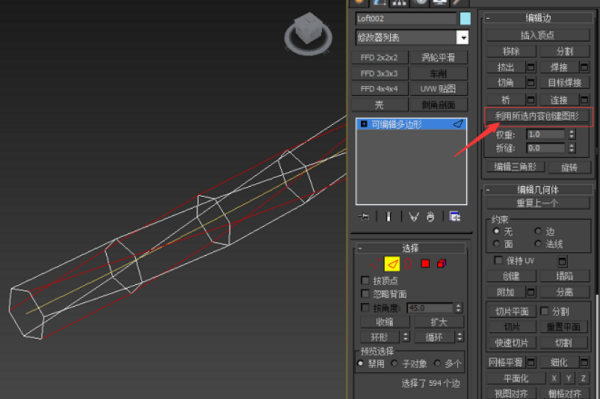This screenshot has height=399, width=600.
Task: Switch to the Display command panel tab
Action: [439, 3]
